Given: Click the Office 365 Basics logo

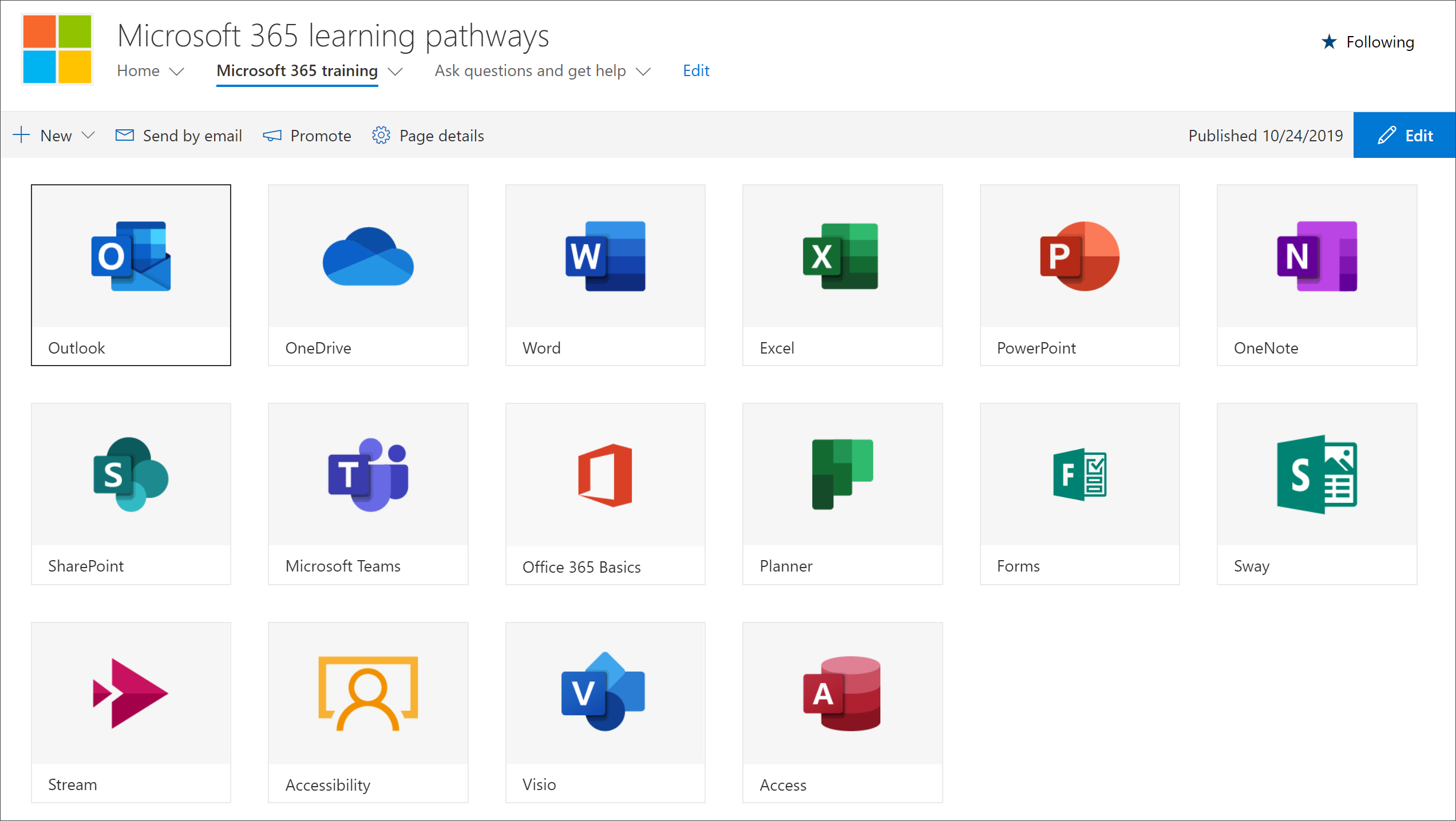Looking at the screenshot, I should [x=606, y=475].
